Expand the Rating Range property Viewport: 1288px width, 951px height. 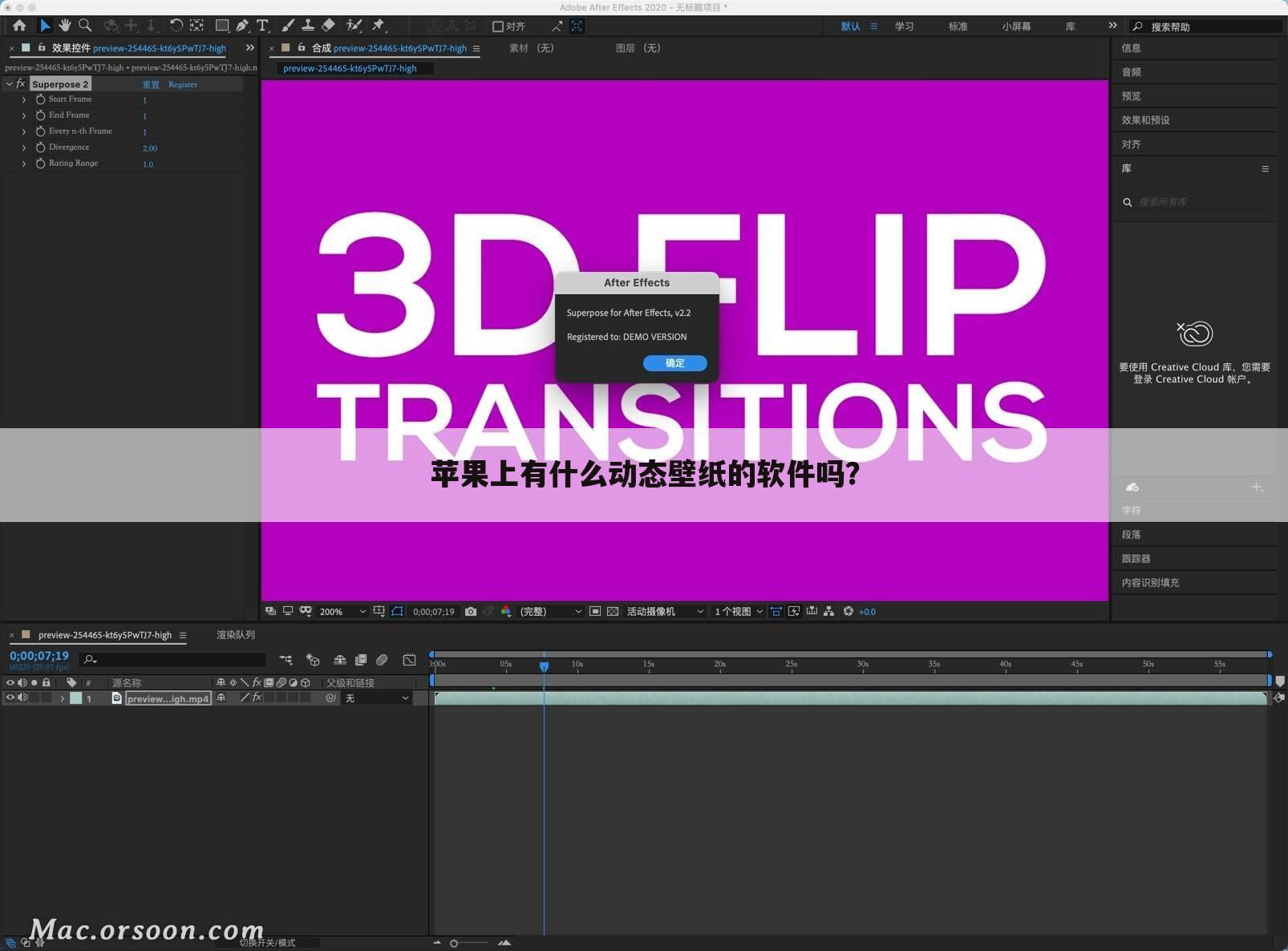point(23,164)
